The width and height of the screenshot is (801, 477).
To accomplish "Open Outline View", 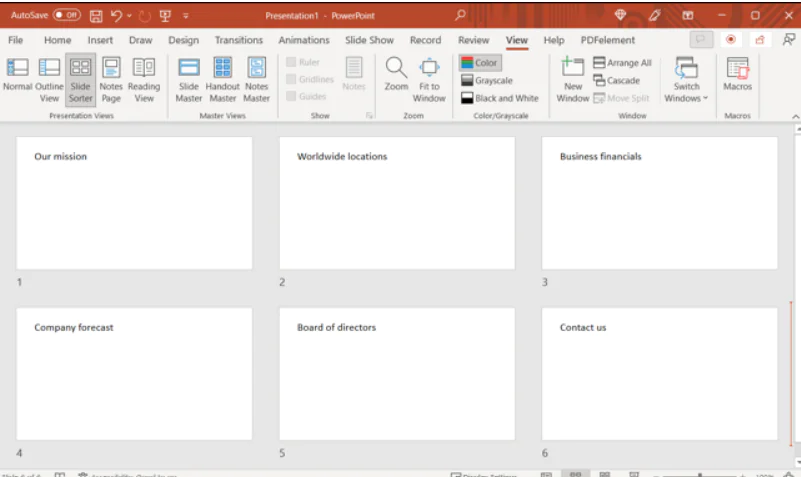I will tap(49, 78).
